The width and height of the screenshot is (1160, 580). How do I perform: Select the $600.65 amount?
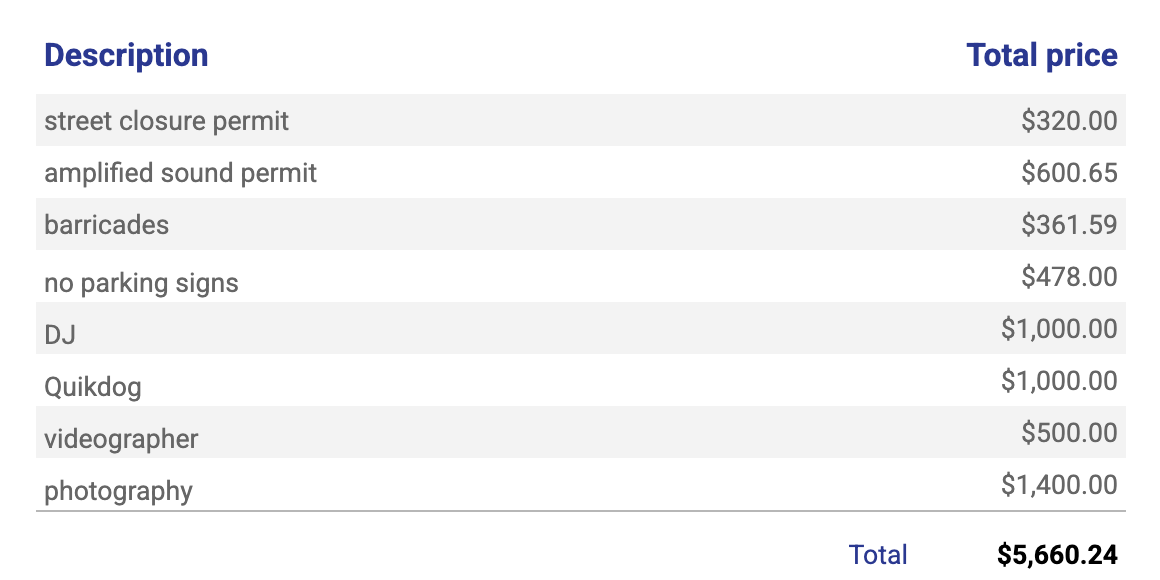coord(1069,172)
